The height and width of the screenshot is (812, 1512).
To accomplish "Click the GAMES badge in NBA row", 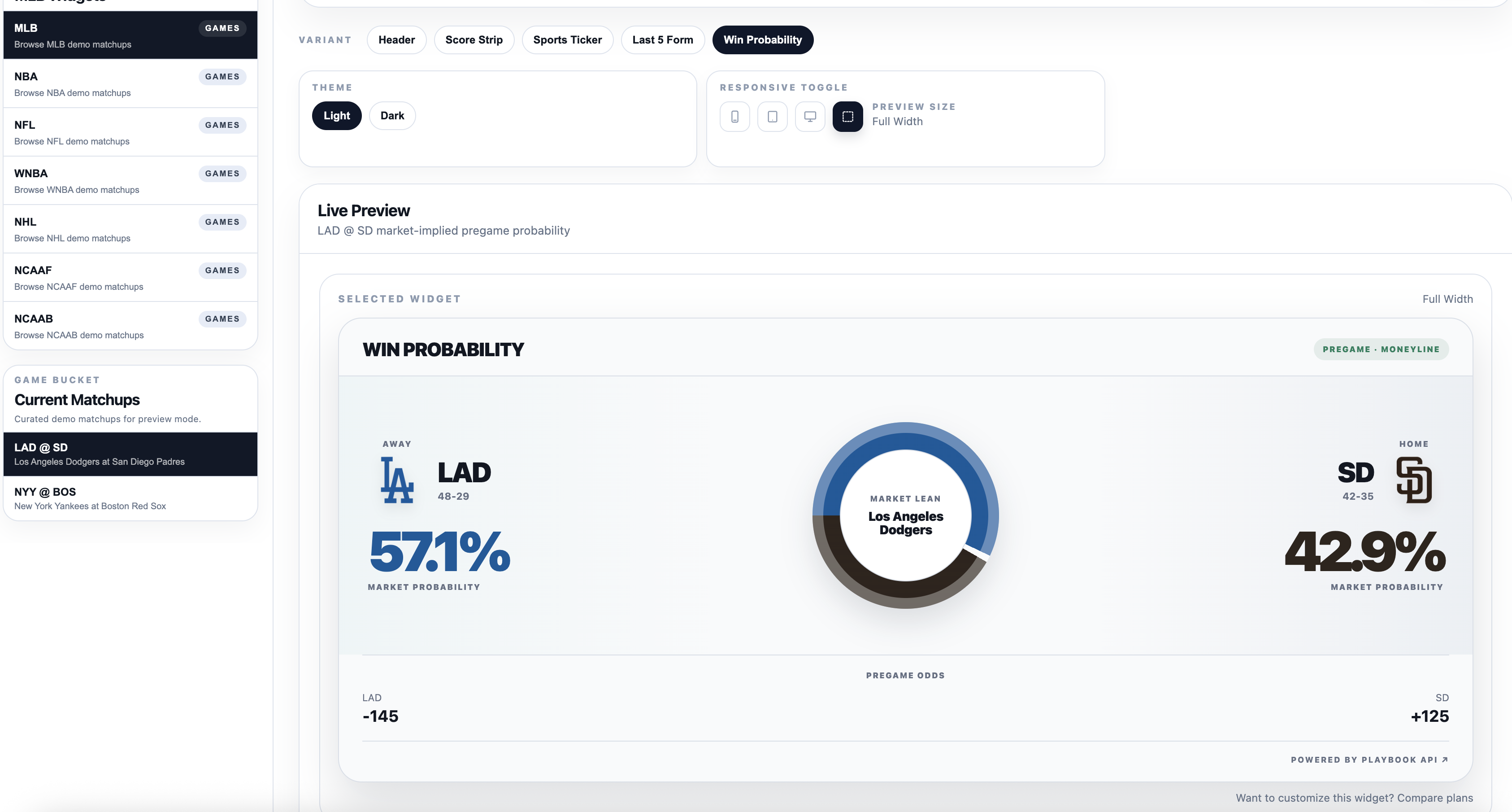I will coord(222,76).
